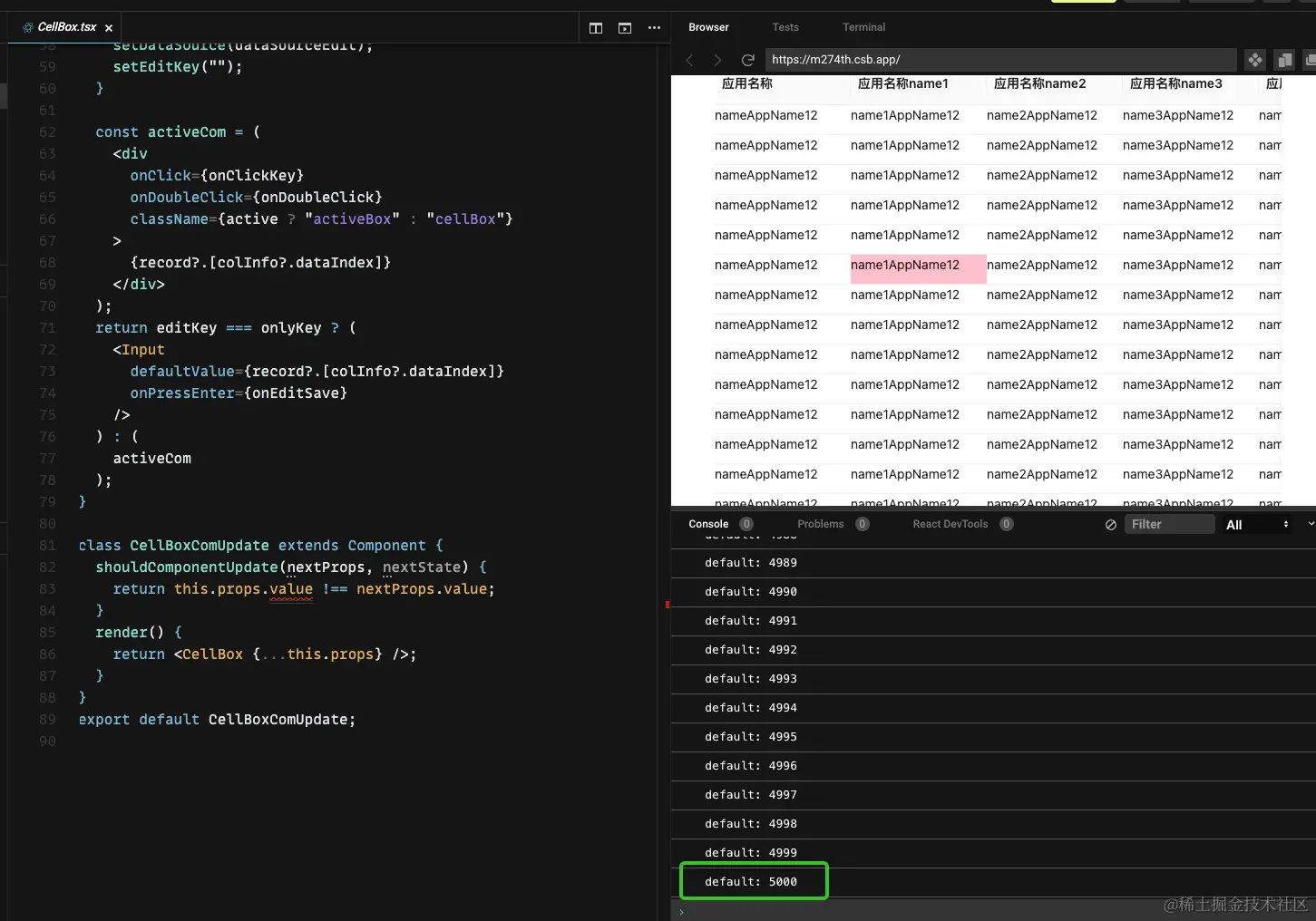1316x921 pixels.
Task: Collapse the console panel with the chevron
Action: click(x=1311, y=524)
